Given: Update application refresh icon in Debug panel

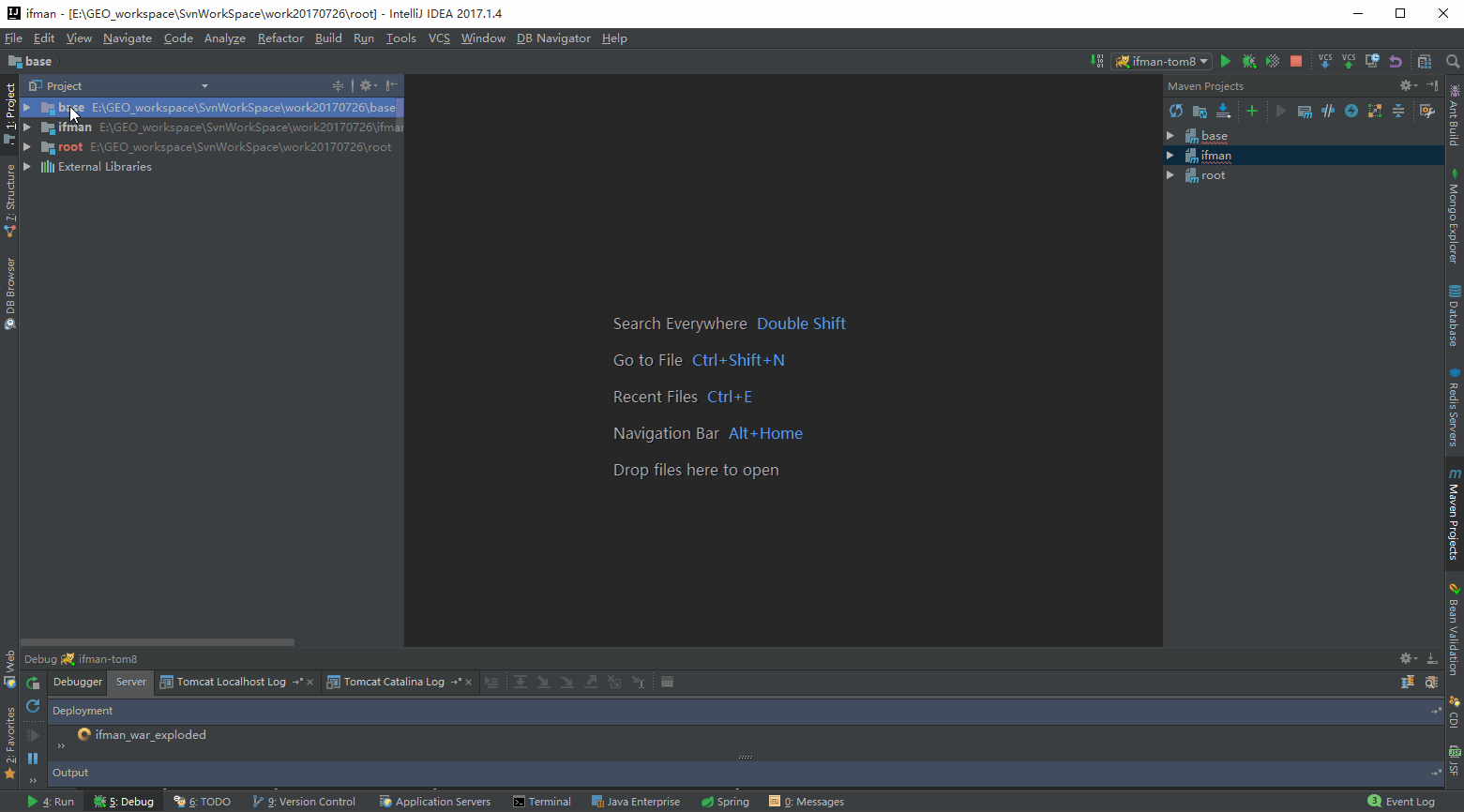Looking at the screenshot, I should (x=33, y=706).
